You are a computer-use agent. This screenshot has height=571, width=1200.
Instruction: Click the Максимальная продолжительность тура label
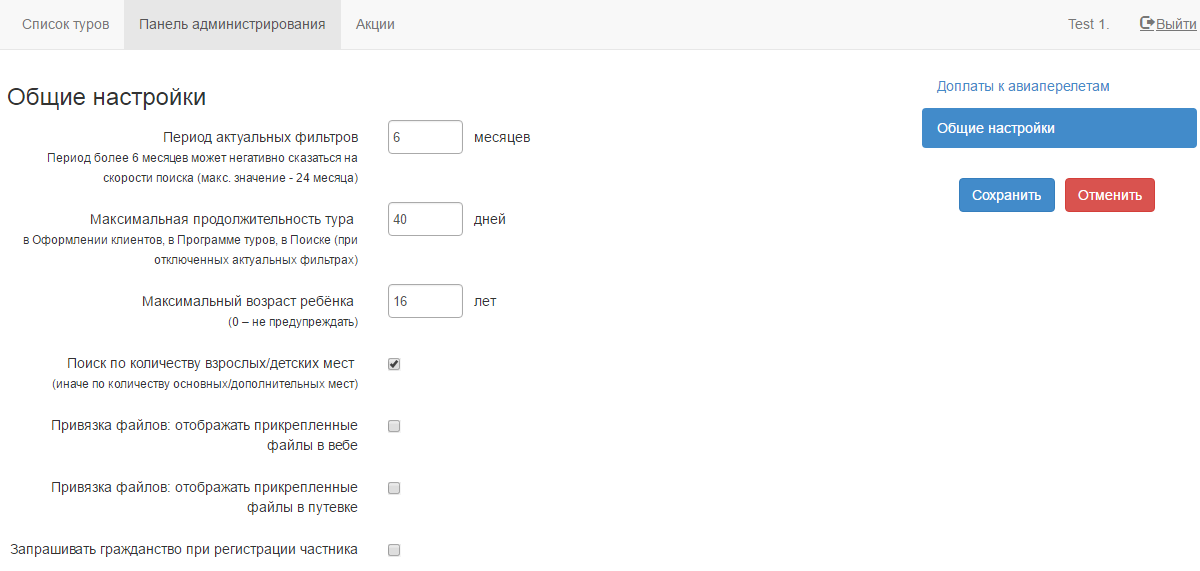pos(222,219)
